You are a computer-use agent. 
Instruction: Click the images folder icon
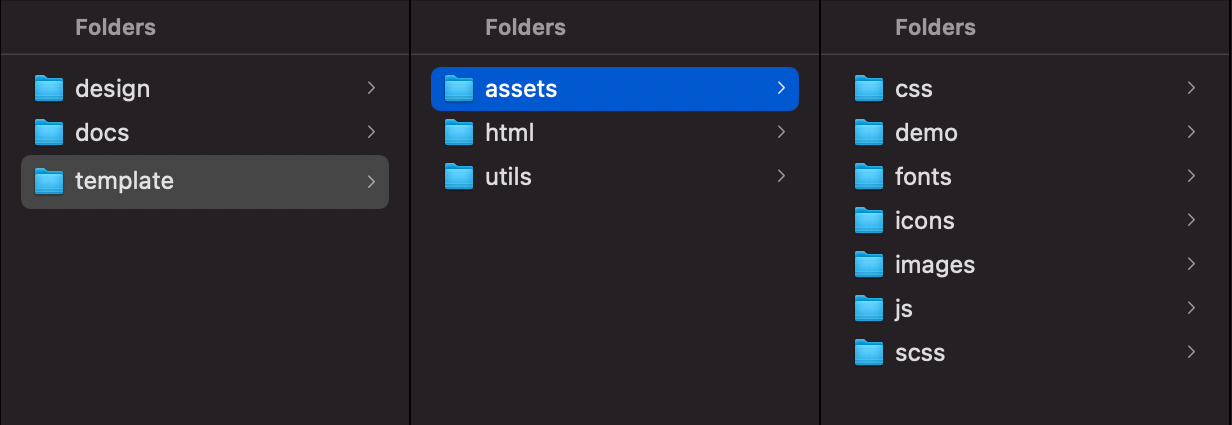869,265
